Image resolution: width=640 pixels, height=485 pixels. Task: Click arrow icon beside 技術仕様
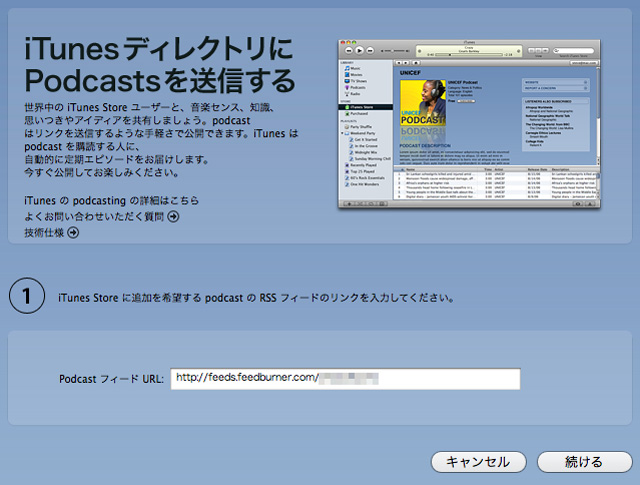click(73, 233)
